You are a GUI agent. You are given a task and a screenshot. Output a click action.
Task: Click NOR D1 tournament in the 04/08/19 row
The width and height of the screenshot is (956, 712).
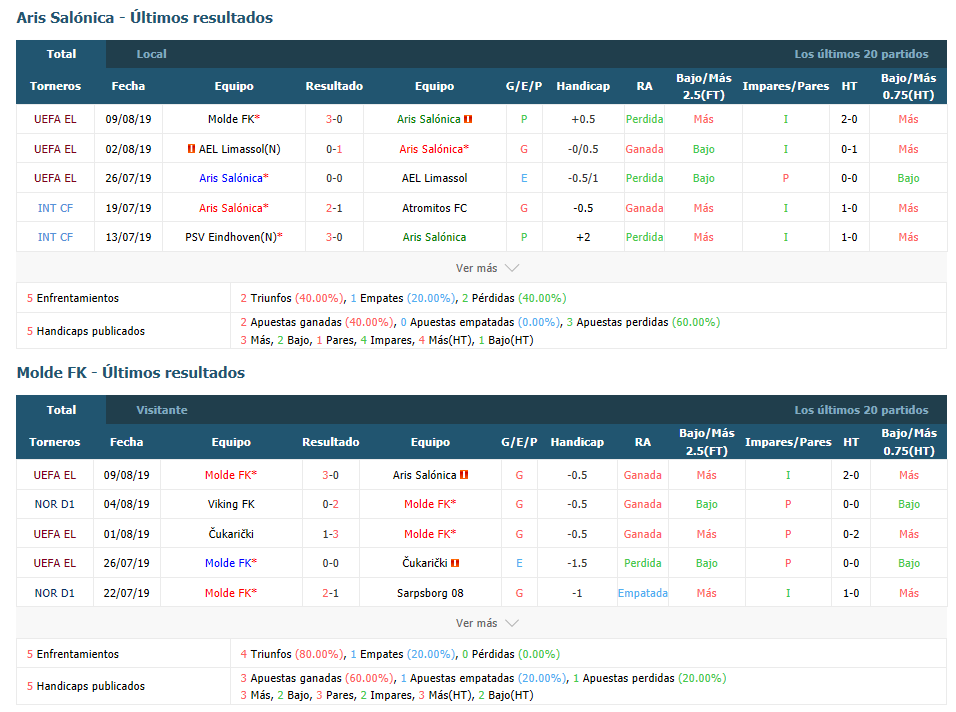[x=55, y=504]
